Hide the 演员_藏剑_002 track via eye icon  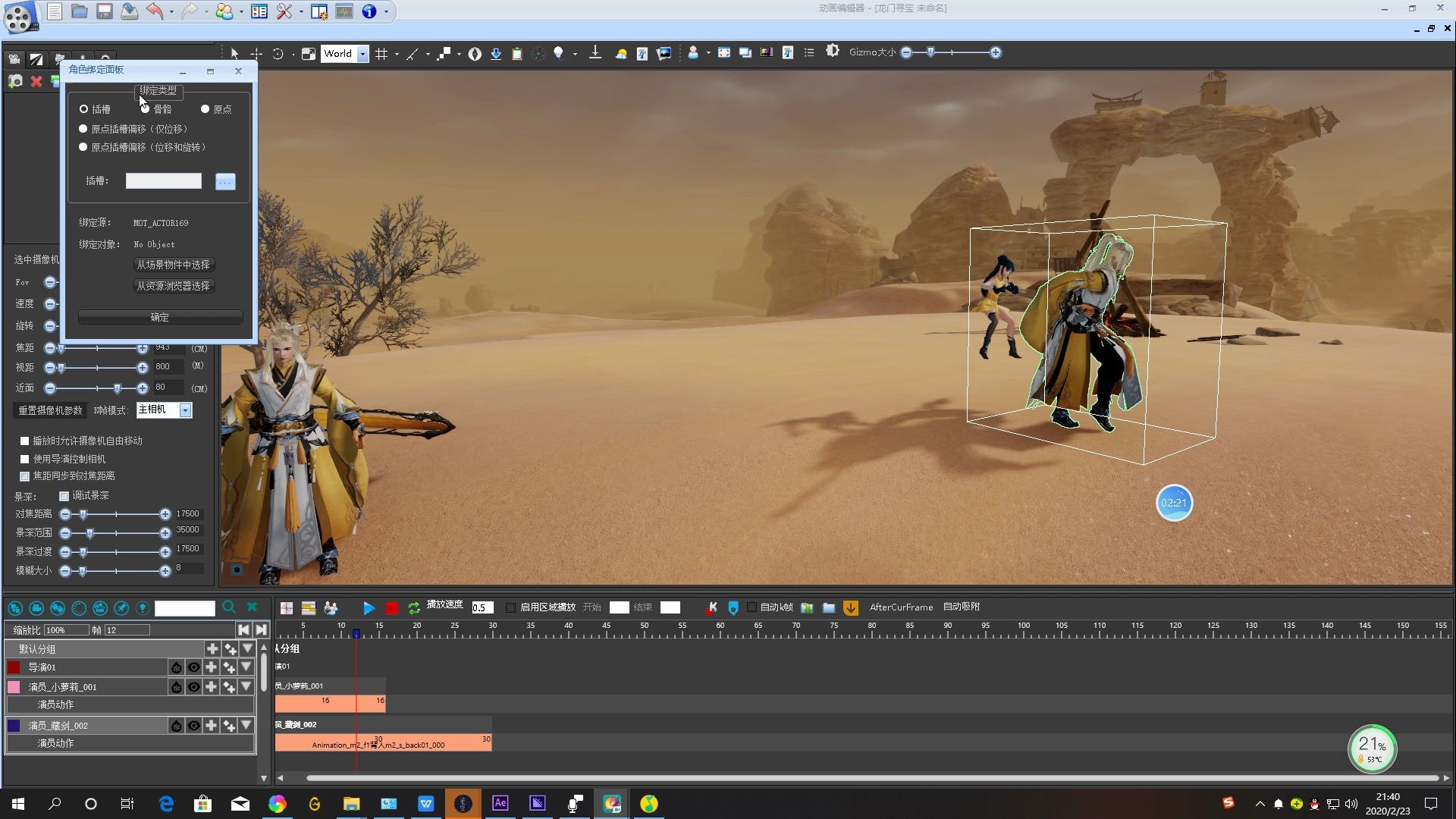click(x=194, y=726)
